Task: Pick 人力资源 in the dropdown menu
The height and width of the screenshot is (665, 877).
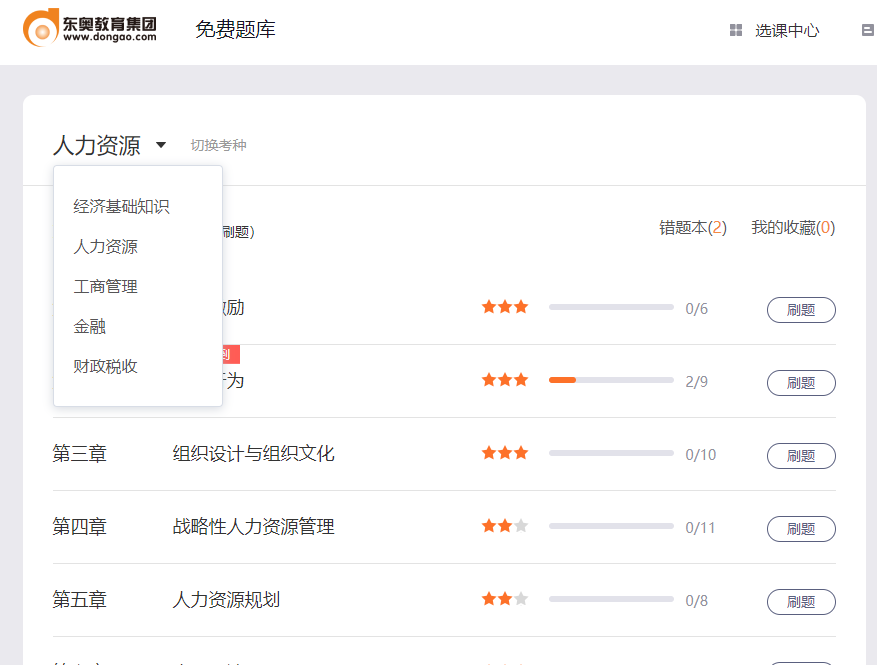Action: pyautogui.click(x=105, y=247)
